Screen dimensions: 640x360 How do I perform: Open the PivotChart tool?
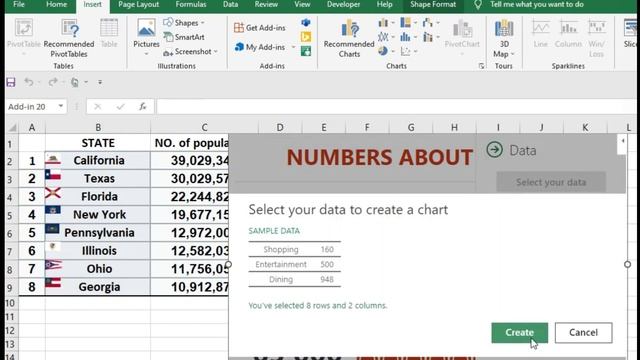462,37
